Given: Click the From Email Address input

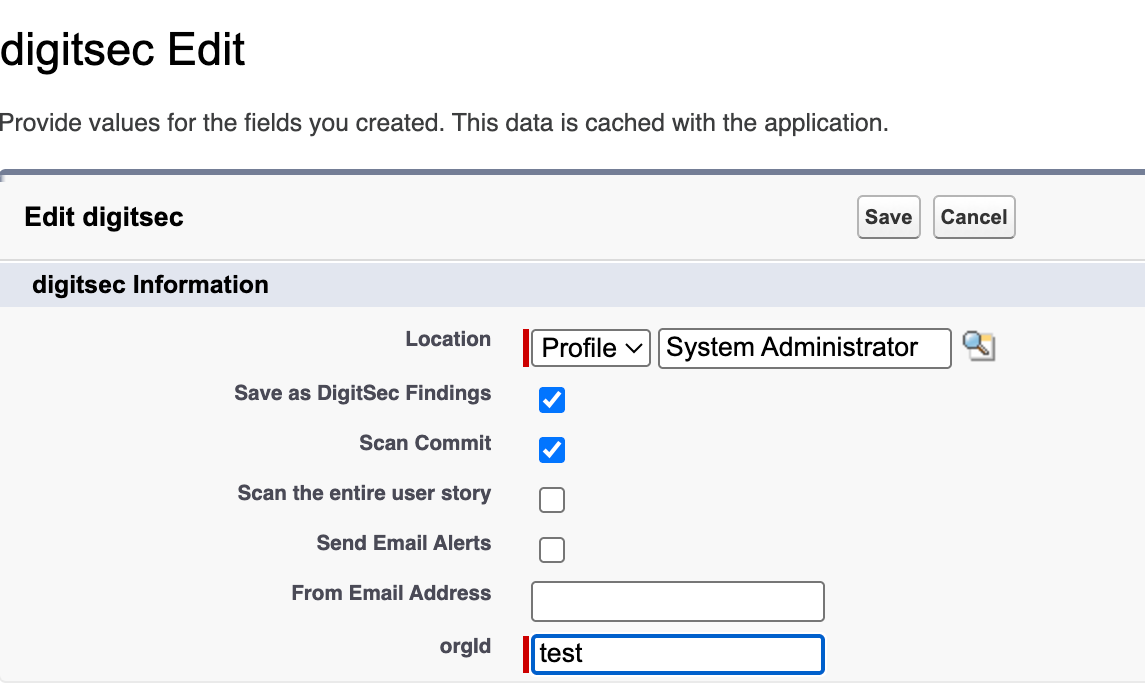Looking at the screenshot, I should pyautogui.click(x=678, y=601).
